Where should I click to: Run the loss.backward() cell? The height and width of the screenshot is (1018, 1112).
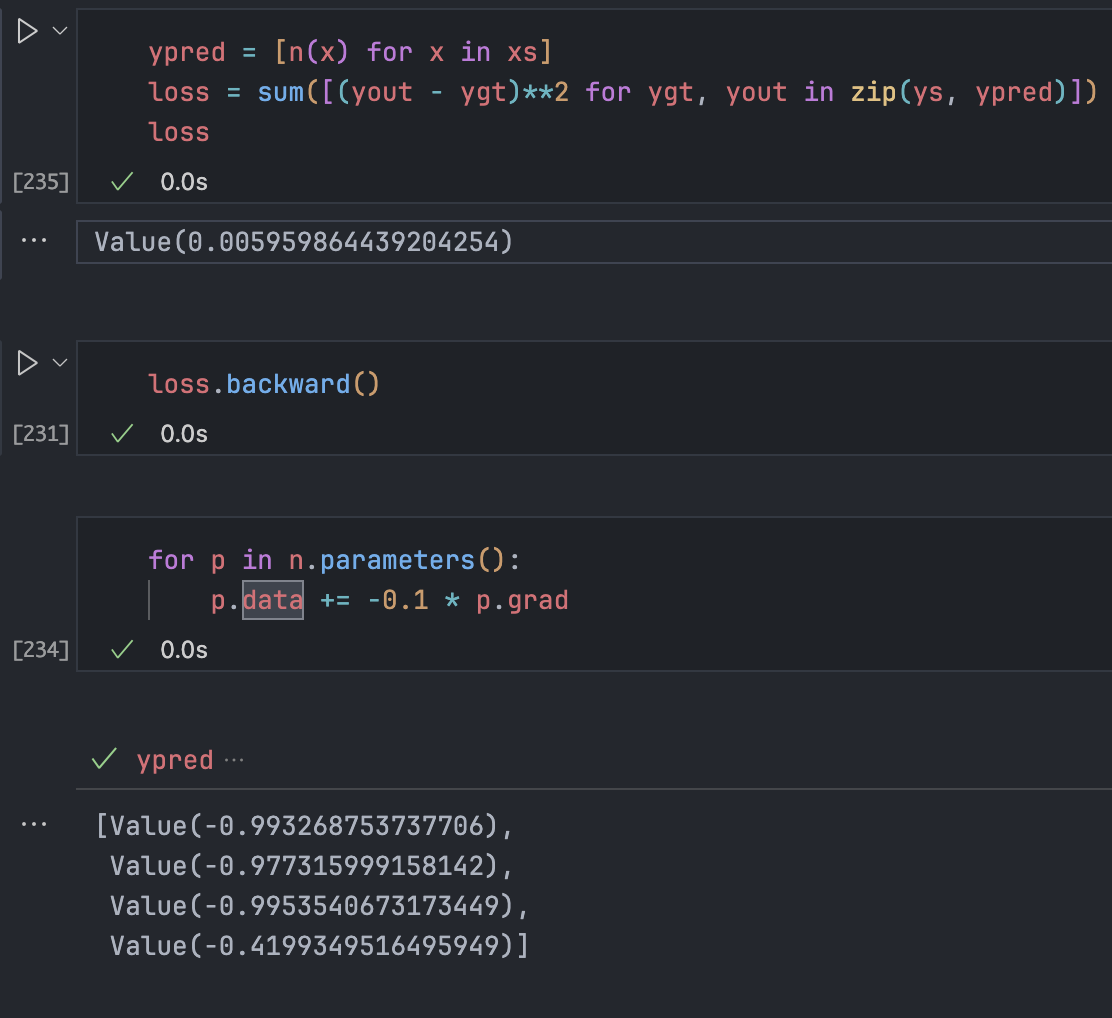point(27,362)
